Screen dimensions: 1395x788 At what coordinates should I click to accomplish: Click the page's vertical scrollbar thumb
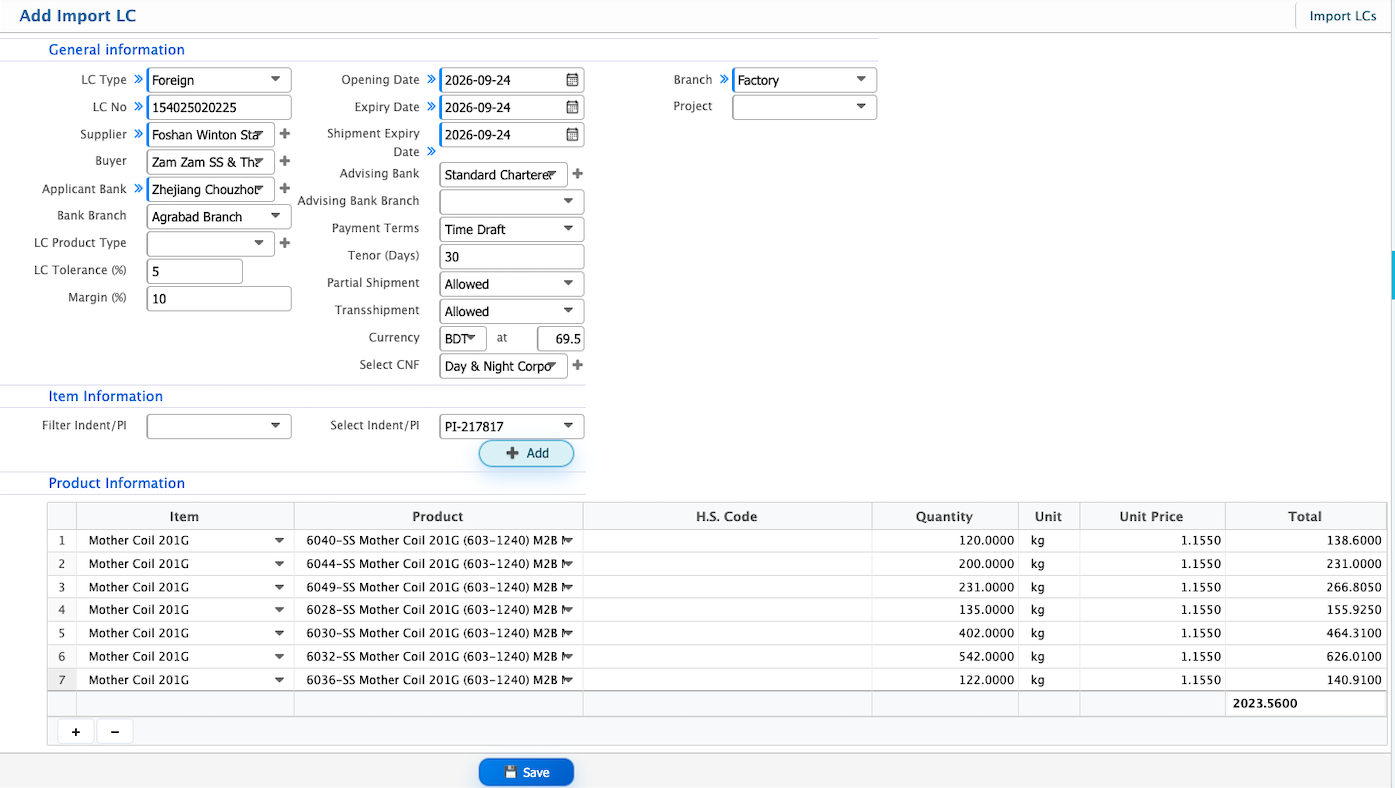(1392, 275)
